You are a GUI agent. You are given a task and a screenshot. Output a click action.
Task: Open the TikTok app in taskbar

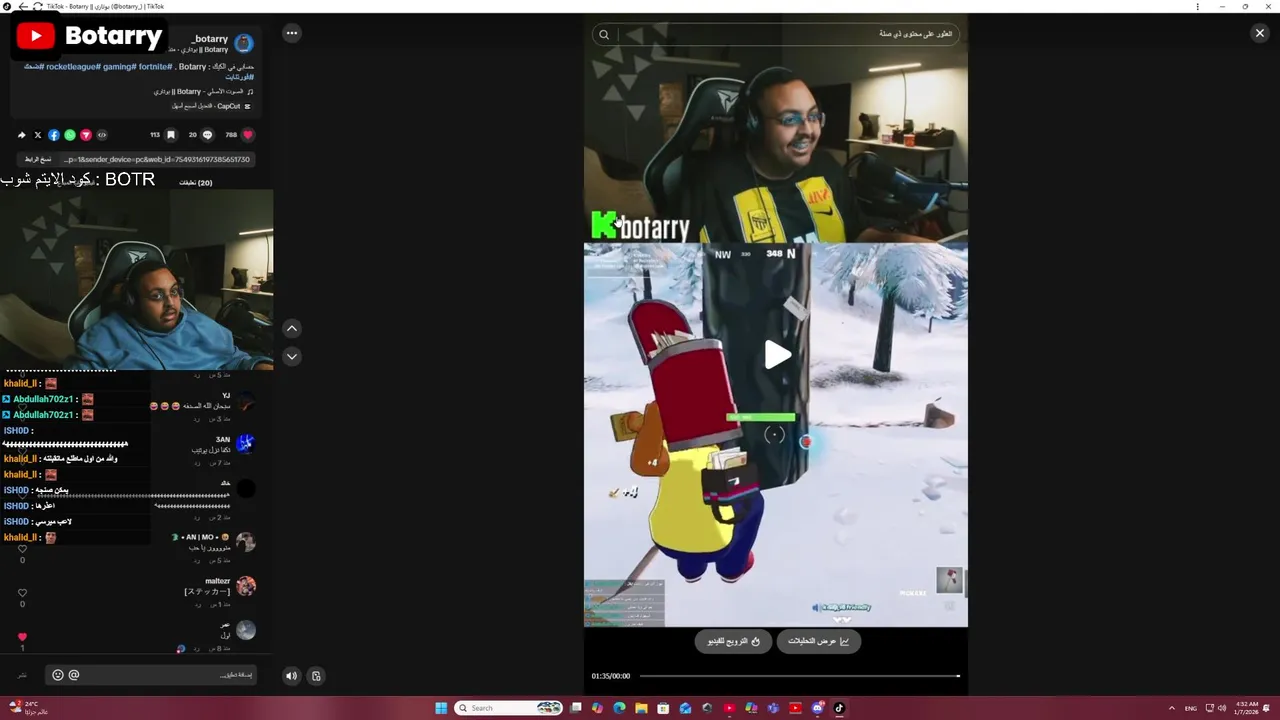839,708
